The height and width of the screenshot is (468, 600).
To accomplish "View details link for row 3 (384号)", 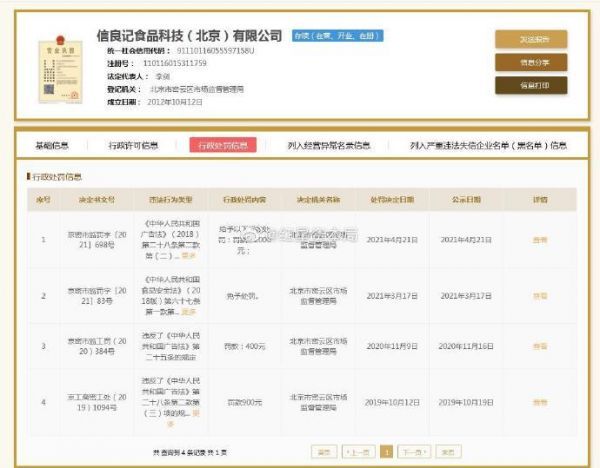I will [x=540, y=346].
